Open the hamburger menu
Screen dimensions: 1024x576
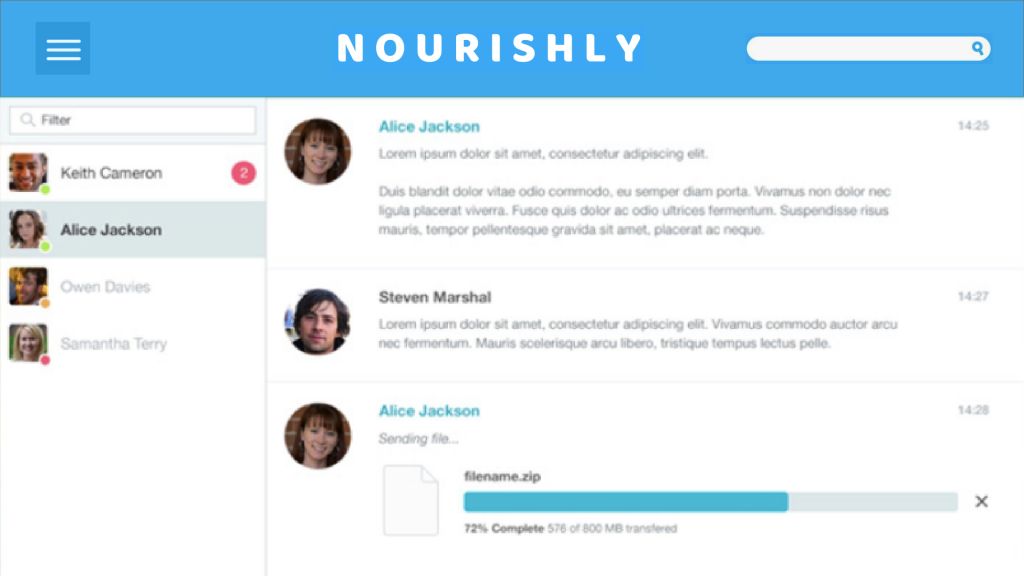tap(63, 48)
